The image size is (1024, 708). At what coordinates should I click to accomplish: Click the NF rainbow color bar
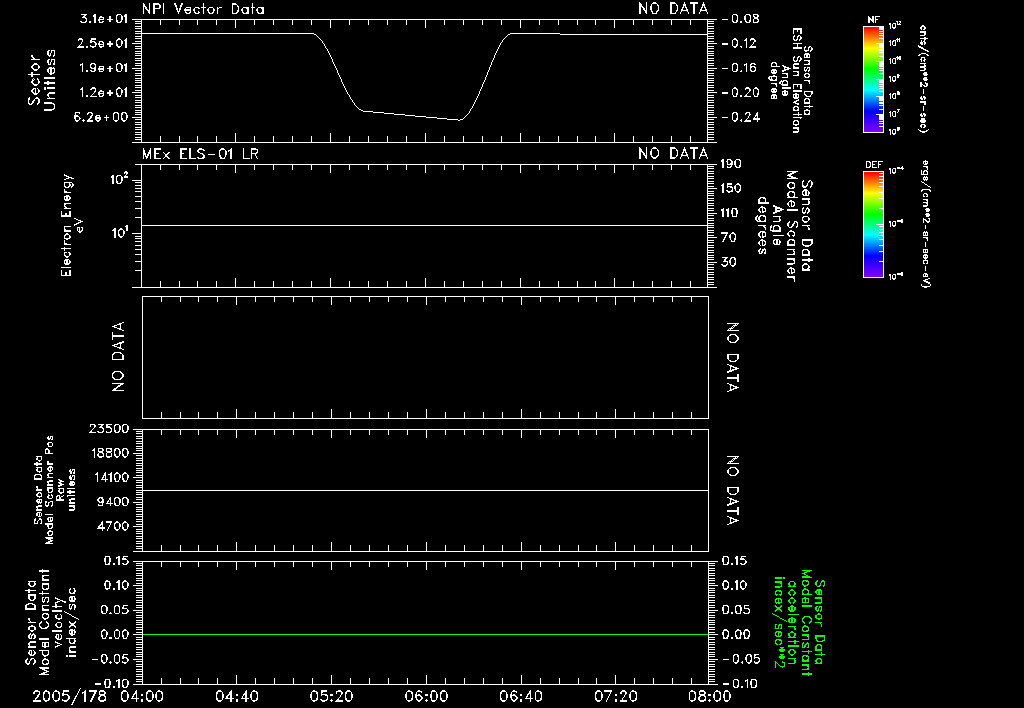click(874, 78)
